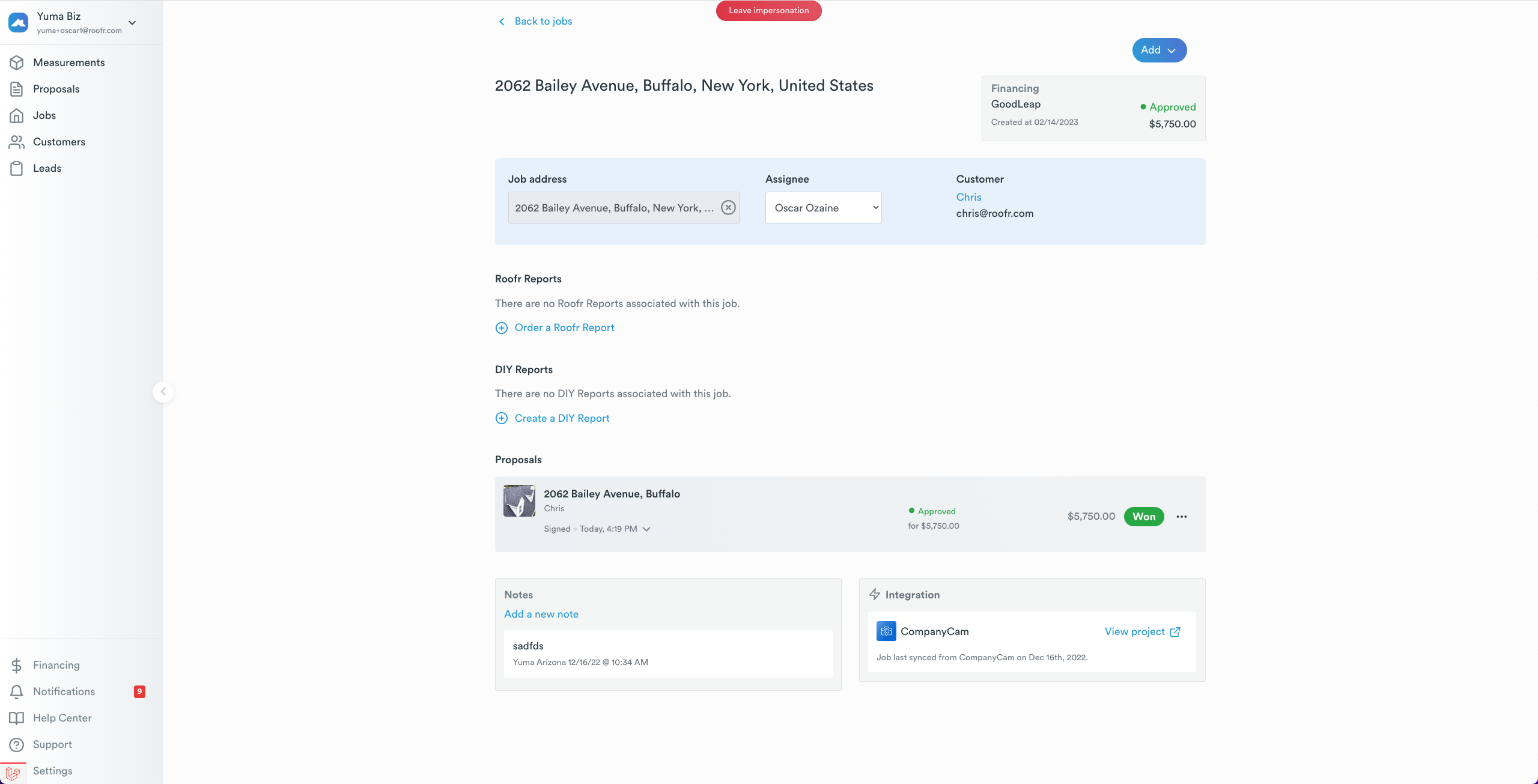
Task: Click the Leave impersonation button
Action: [x=768, y=11]
